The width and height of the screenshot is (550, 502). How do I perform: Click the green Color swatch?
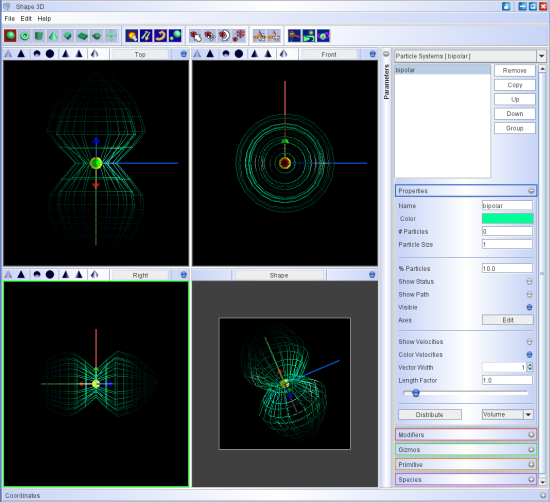pos(507,219)
